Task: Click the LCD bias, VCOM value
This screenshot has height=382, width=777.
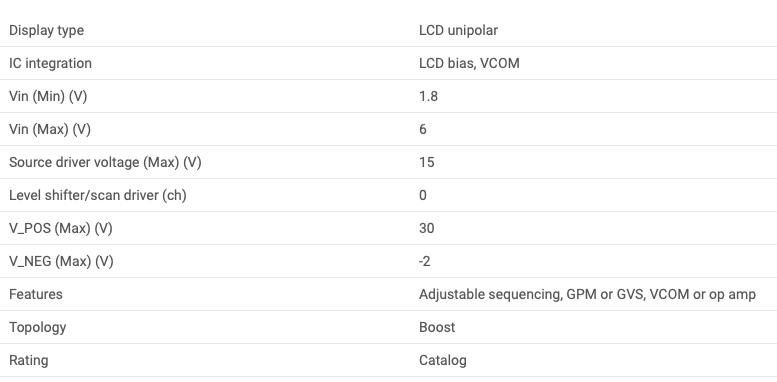Action: click(x=469, y=63)
